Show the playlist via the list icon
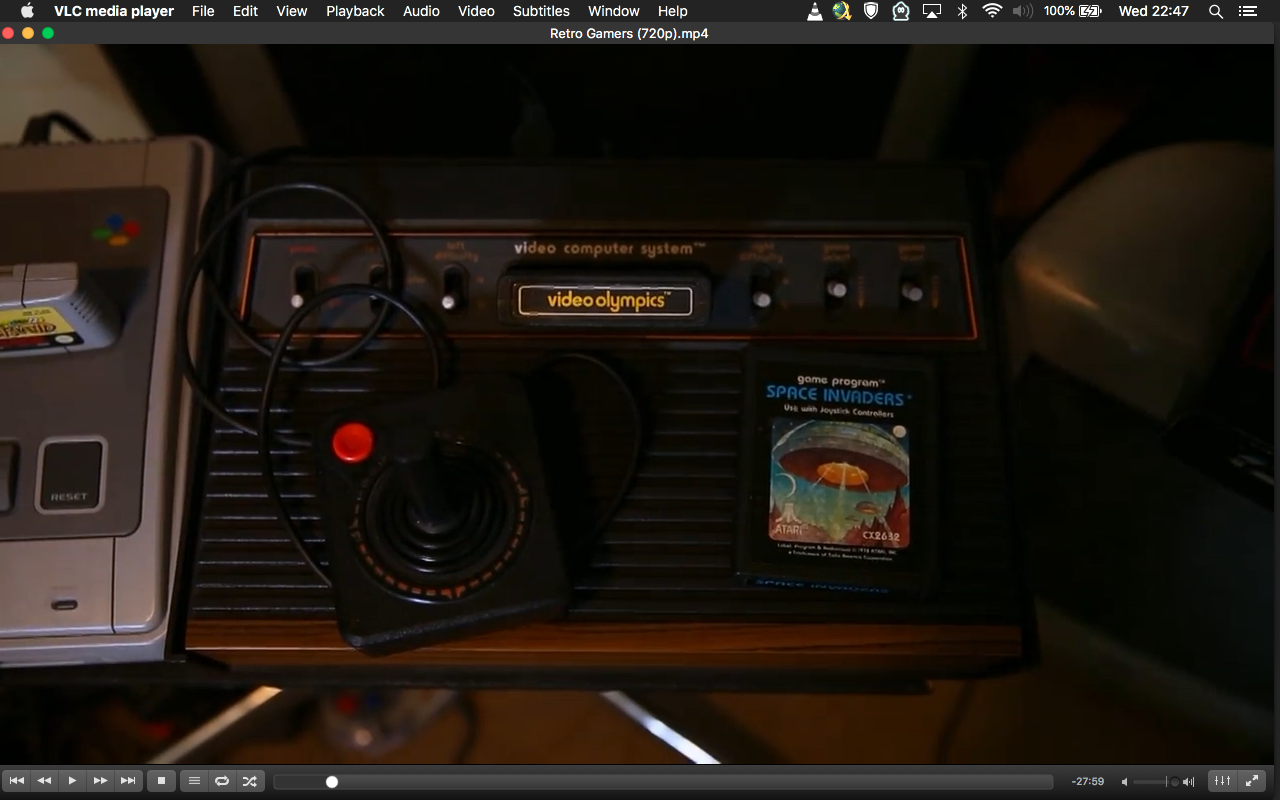The image size is (1280, 800). tap(194, 781)
